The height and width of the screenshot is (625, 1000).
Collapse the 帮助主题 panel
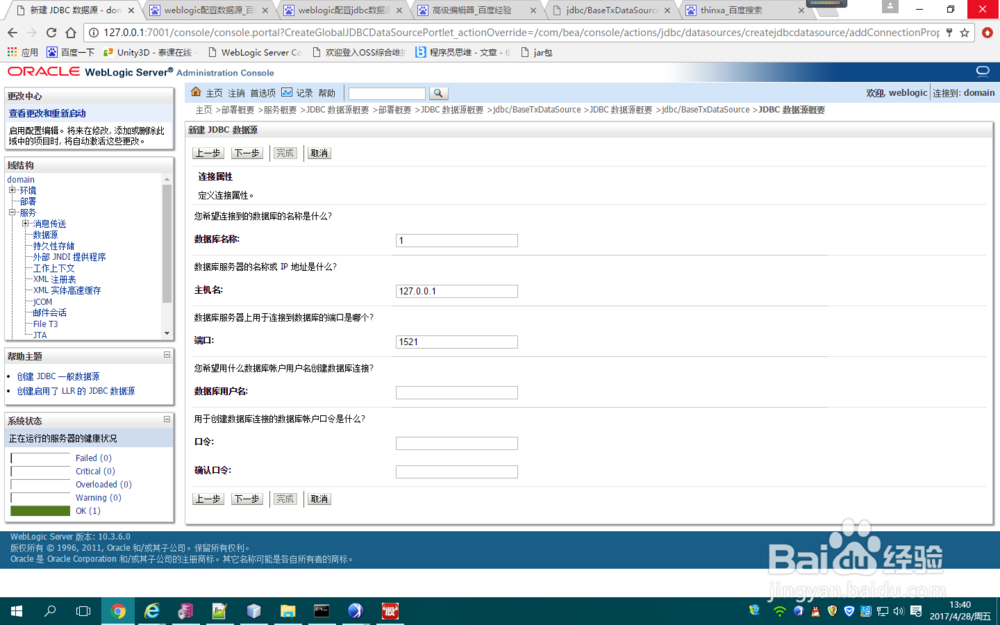(167, 355)
